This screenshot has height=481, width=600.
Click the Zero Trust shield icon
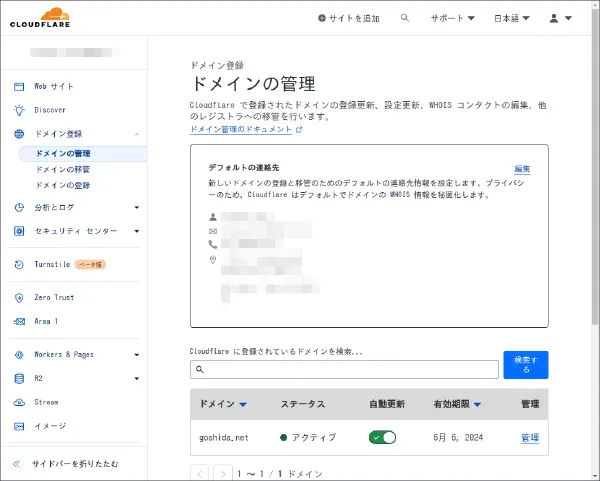[x=19, y=298]
